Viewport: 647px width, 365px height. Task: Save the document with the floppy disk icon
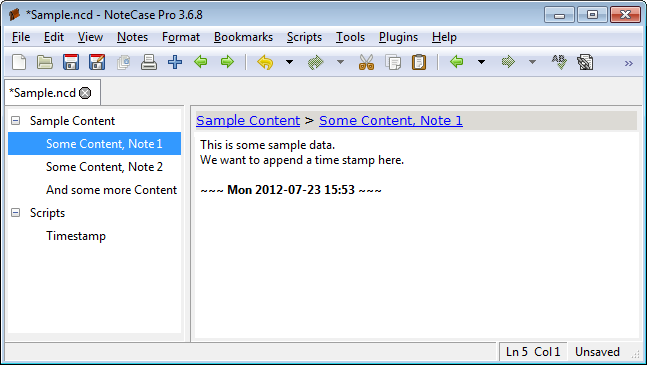pyautogui.click(x=71, y=62)
